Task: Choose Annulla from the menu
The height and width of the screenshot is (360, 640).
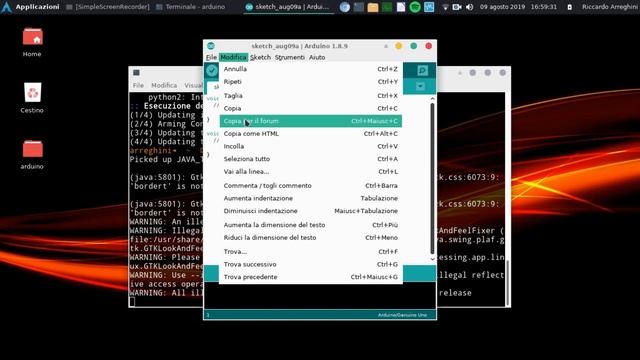Action: 311,69
